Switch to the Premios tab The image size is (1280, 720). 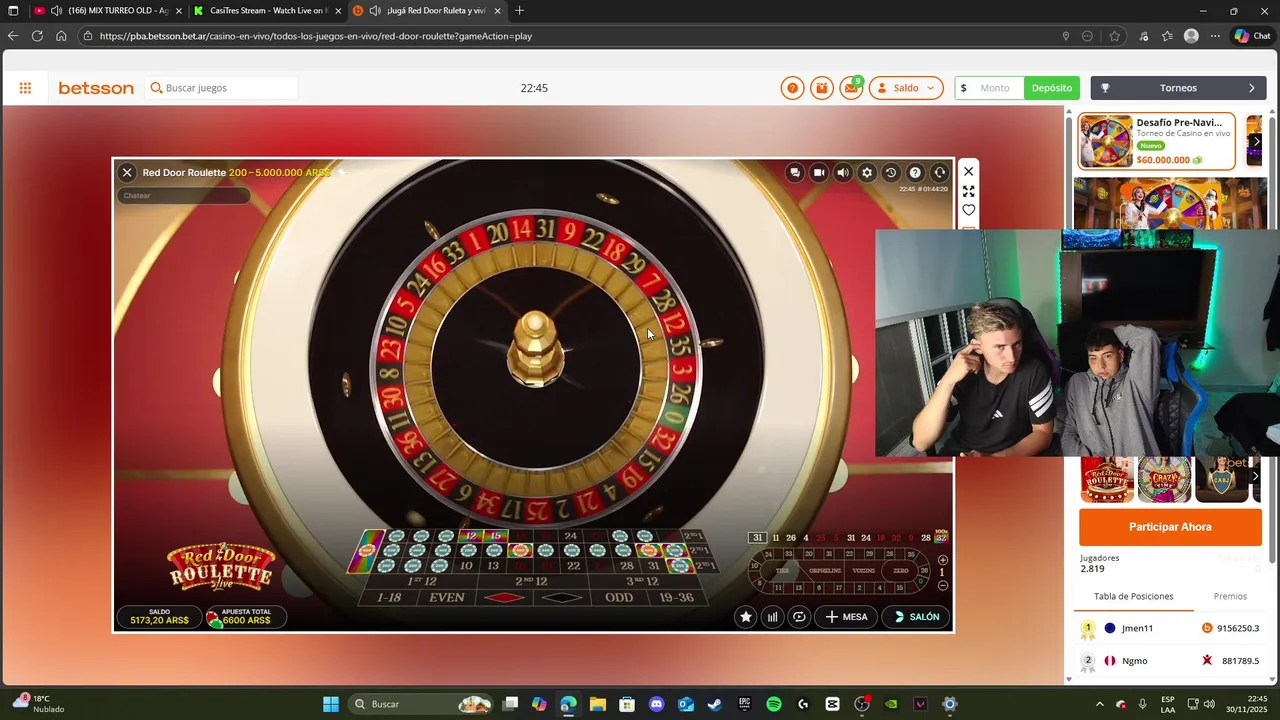pyautogui.click(x=1230, y=596)
